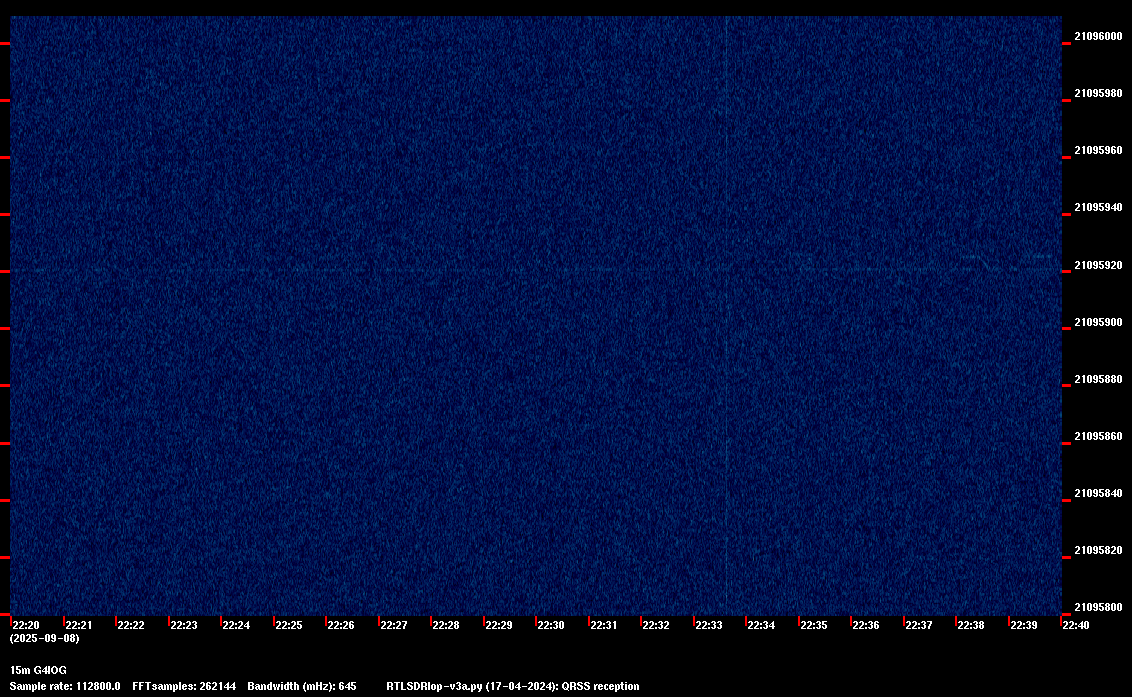
Task: Click the (2025-09-08) date label
Action: tap(44, 638)
